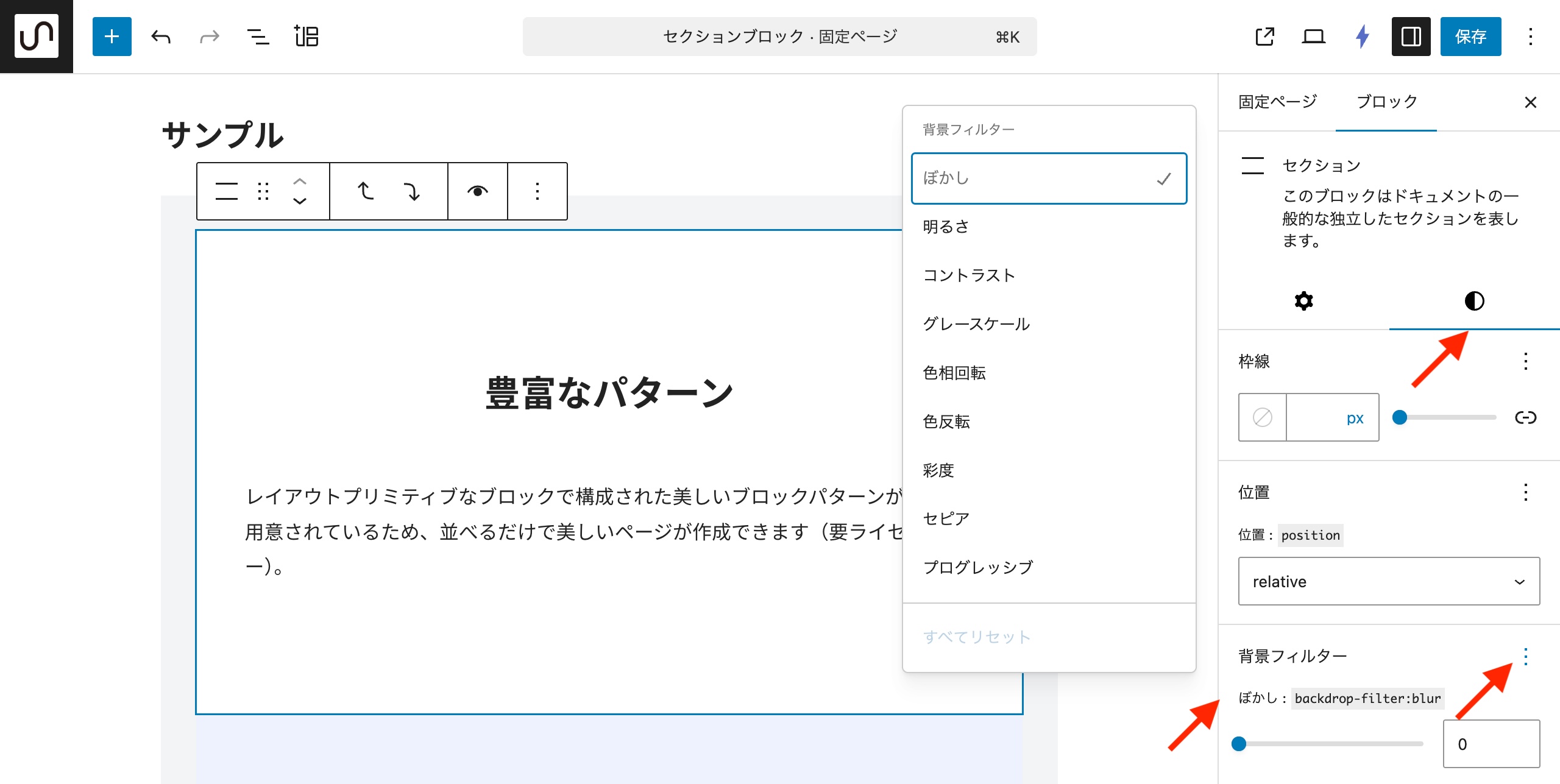The height and width of the screenshot is (784, 1560).
Task: Toggle the eye visibility icon in toolbar
Action: [478, 191]
